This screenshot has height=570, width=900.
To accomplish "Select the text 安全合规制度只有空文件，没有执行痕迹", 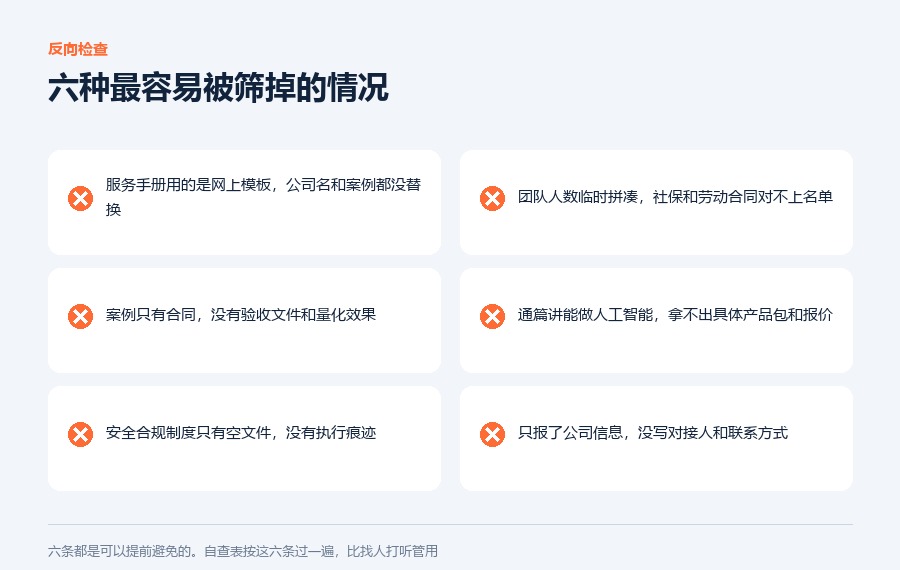I will pyautogui.click(x=240, y=433).
